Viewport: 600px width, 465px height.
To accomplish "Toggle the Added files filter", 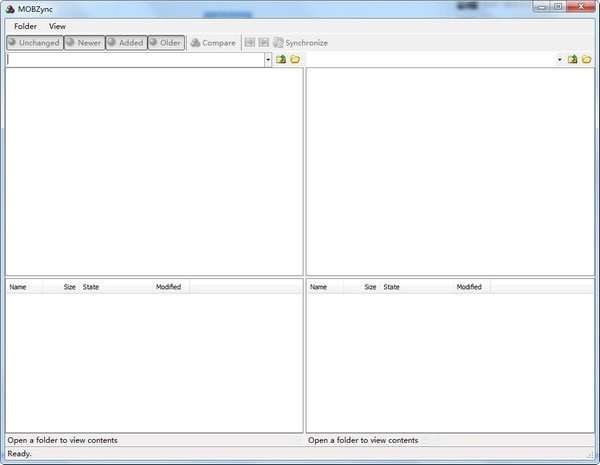I will pyautogui.click(x=126, y=43).
